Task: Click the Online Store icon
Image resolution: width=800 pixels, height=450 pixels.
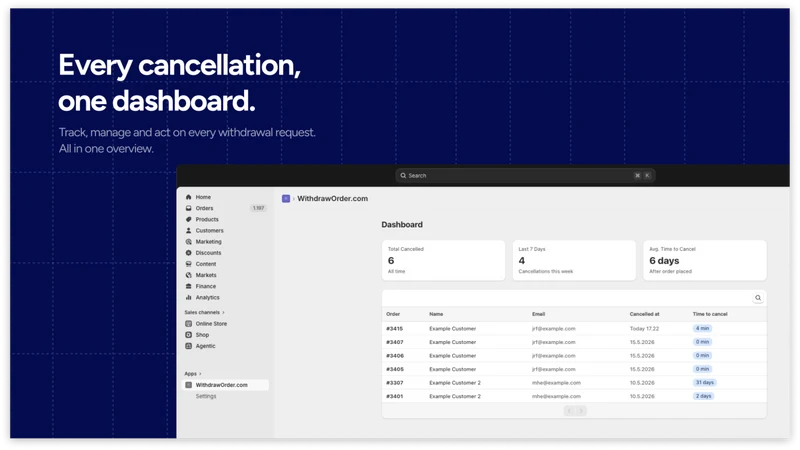Action: (188, 324)
